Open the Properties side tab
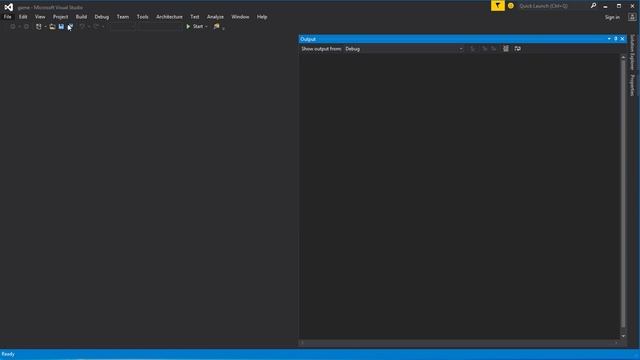The width and height of the screenshot is (640, 360). [632, 85]
